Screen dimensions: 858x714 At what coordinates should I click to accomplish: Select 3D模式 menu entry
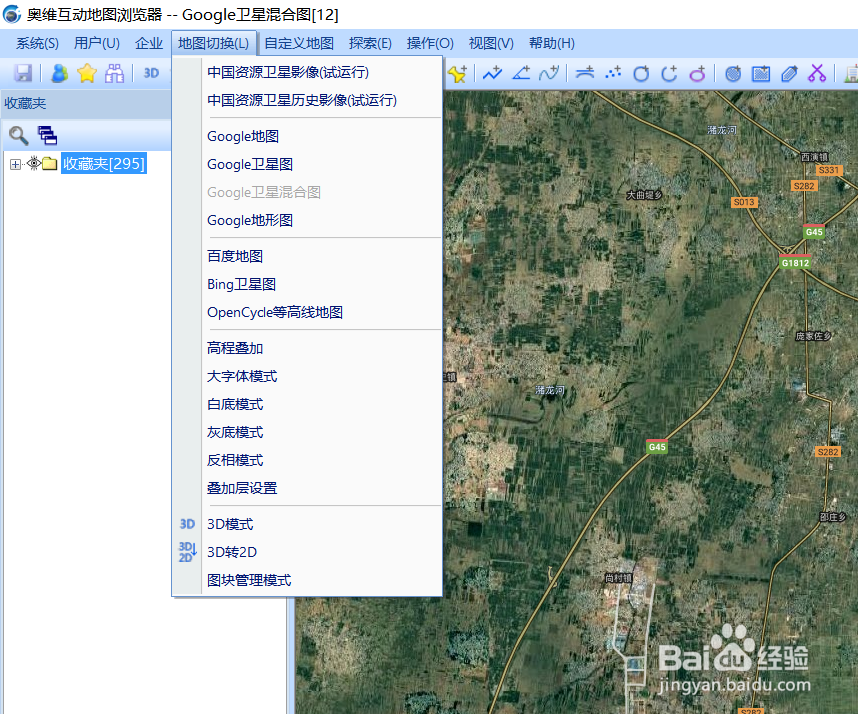(x=322, y=524)
